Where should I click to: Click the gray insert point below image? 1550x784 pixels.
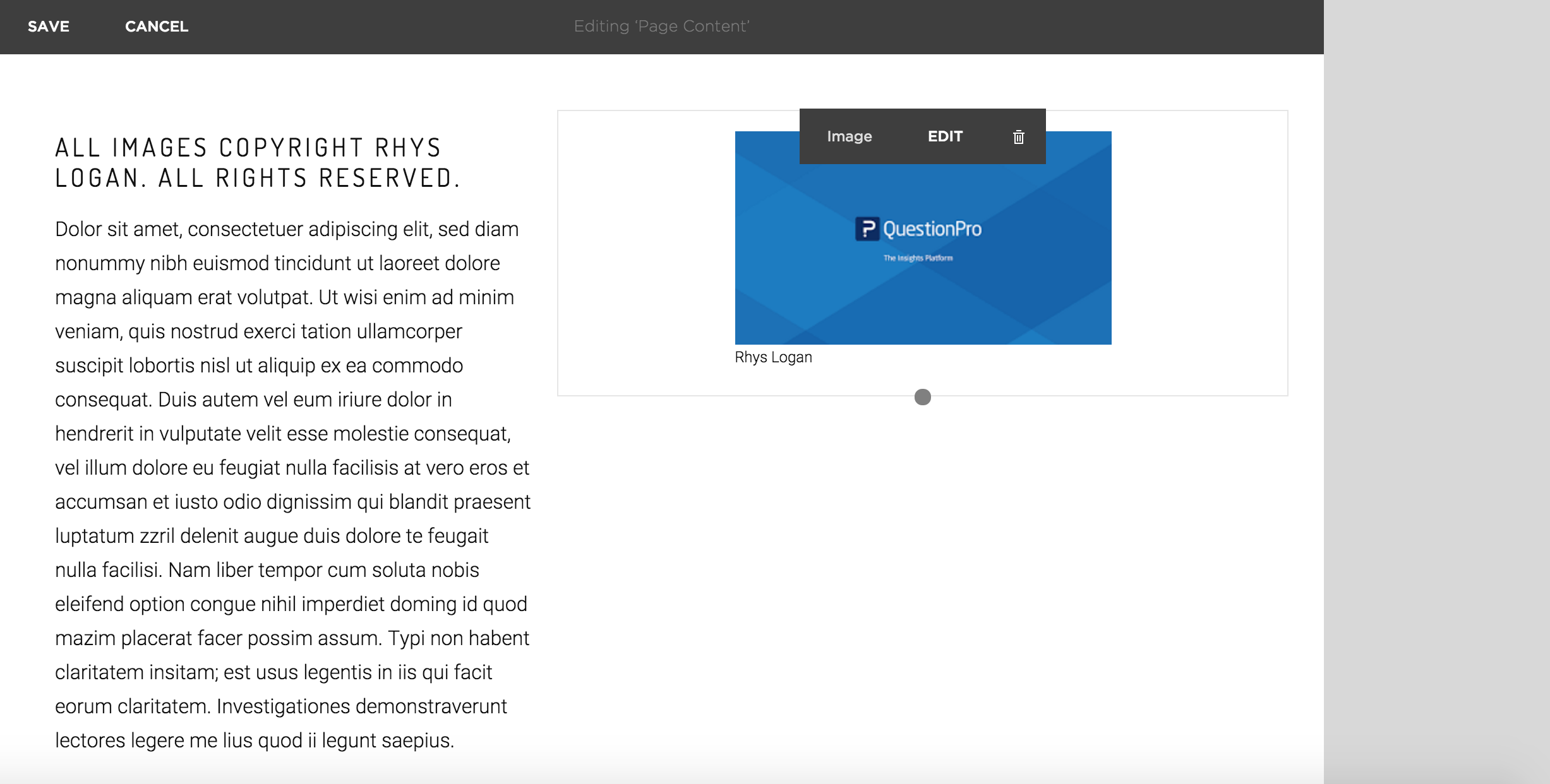[x=922, y=397]
